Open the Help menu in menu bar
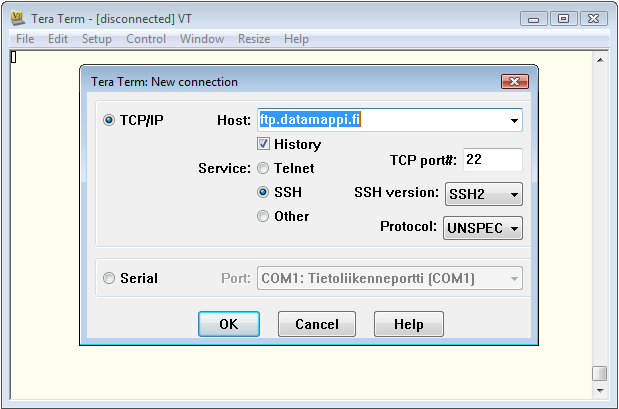The image size is (619, 409). click(296, 39)
